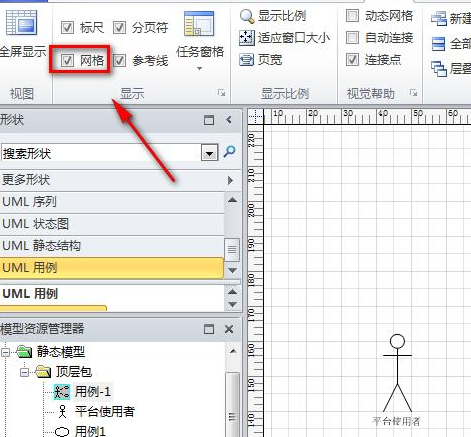Select 顶层包 text in model tree
471x437 pixels.
74,372
